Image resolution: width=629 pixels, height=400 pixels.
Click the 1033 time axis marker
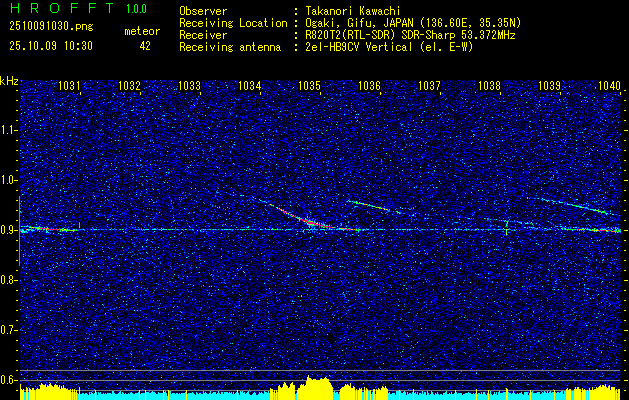[189, 85]
